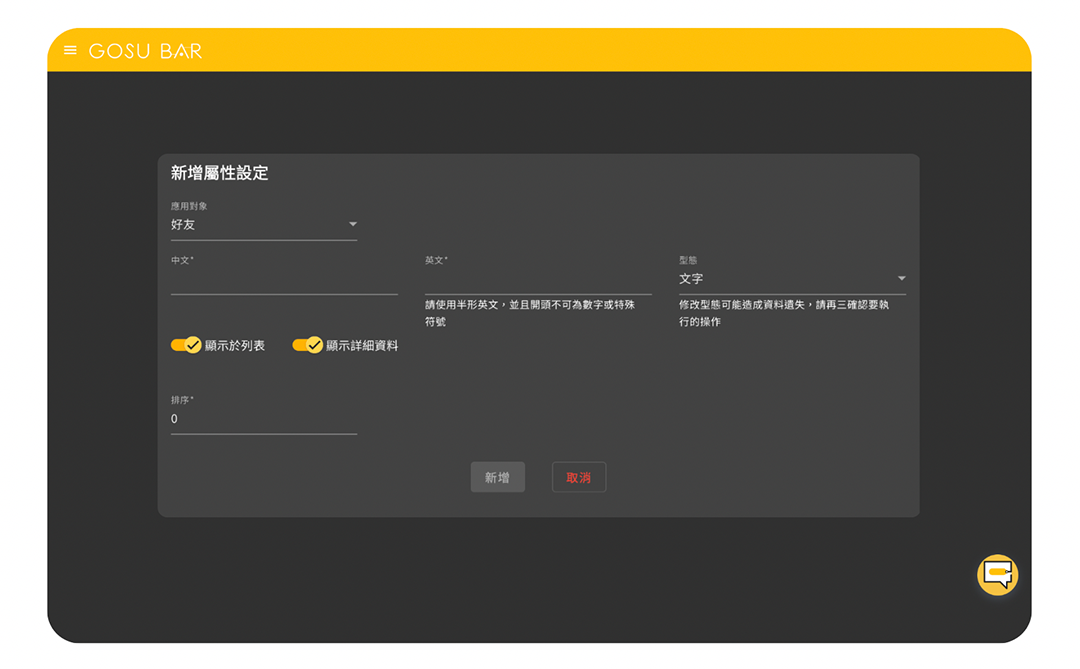
Task: Open the 應用對象 dropdown showing 好友
Action: tap(264, 225)
